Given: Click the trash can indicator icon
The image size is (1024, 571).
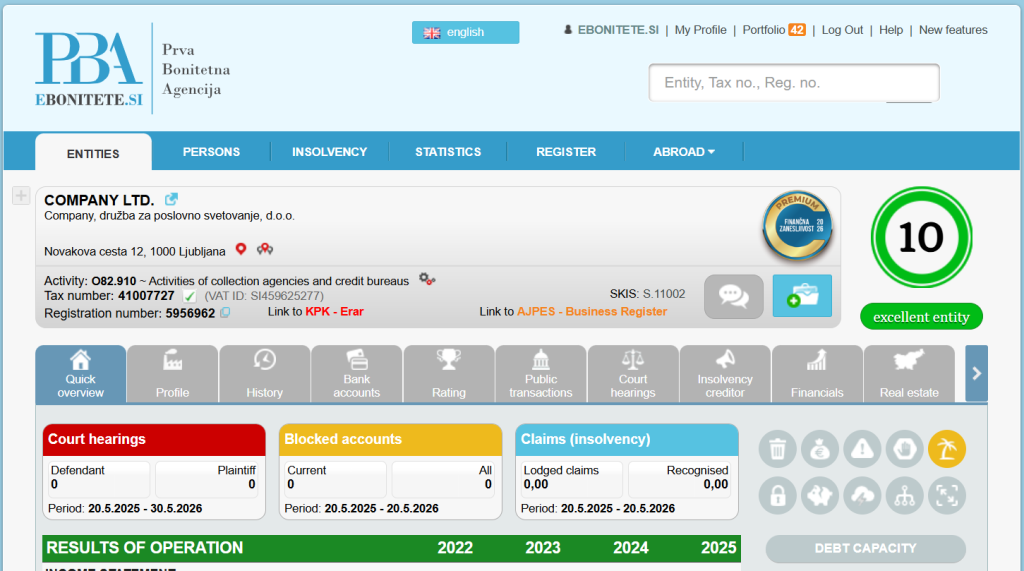Looking at the screenshot, I should pos(777,449).
